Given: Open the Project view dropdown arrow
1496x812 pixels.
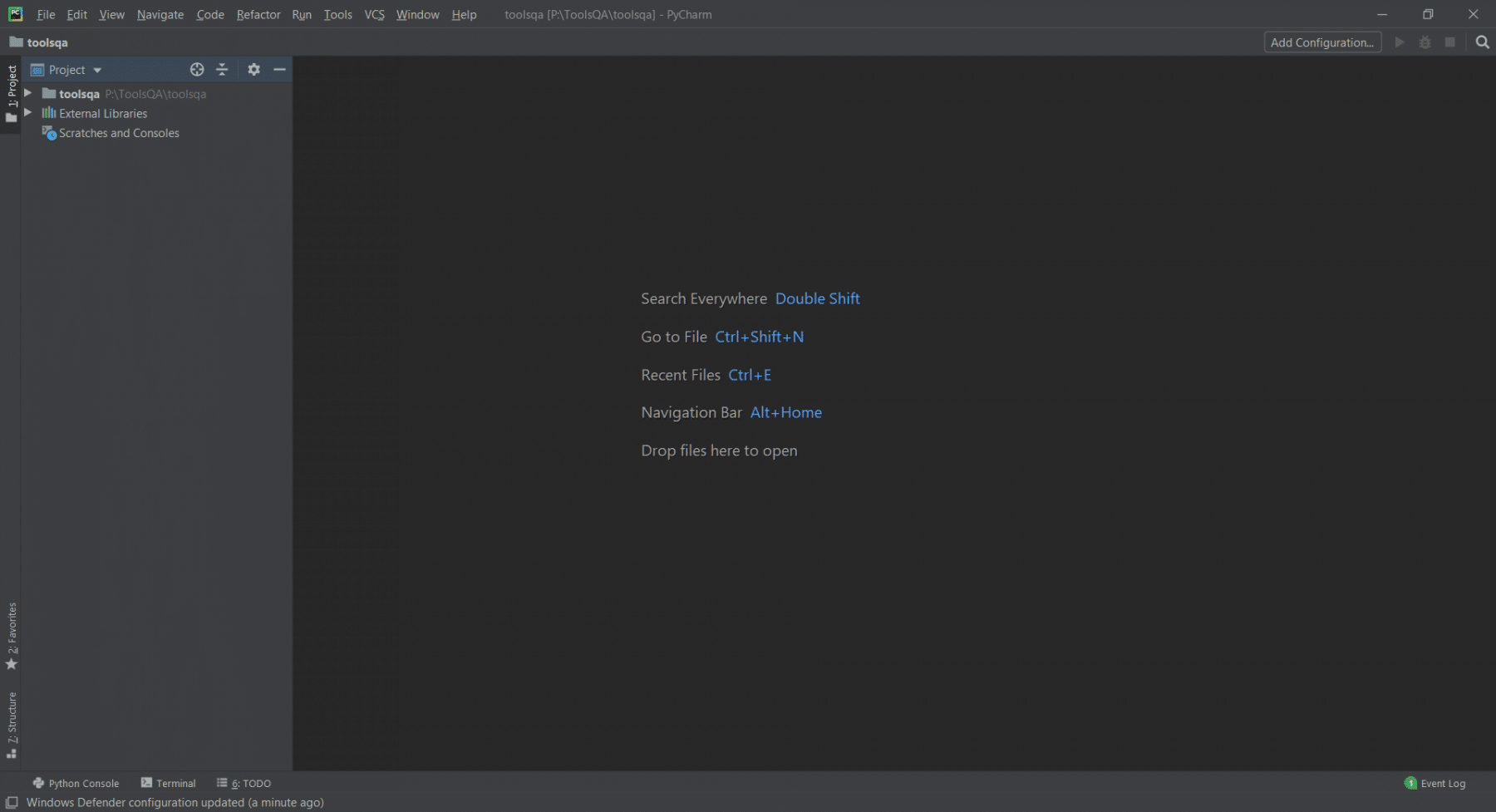Looking at the screenshot, I should coord(97,71).
